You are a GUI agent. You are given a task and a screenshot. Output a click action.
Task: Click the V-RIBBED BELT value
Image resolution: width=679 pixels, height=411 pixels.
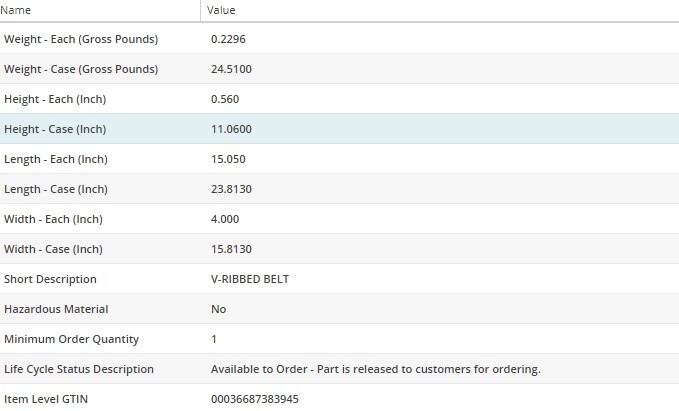pyautogui.click(x=249, y=279)
